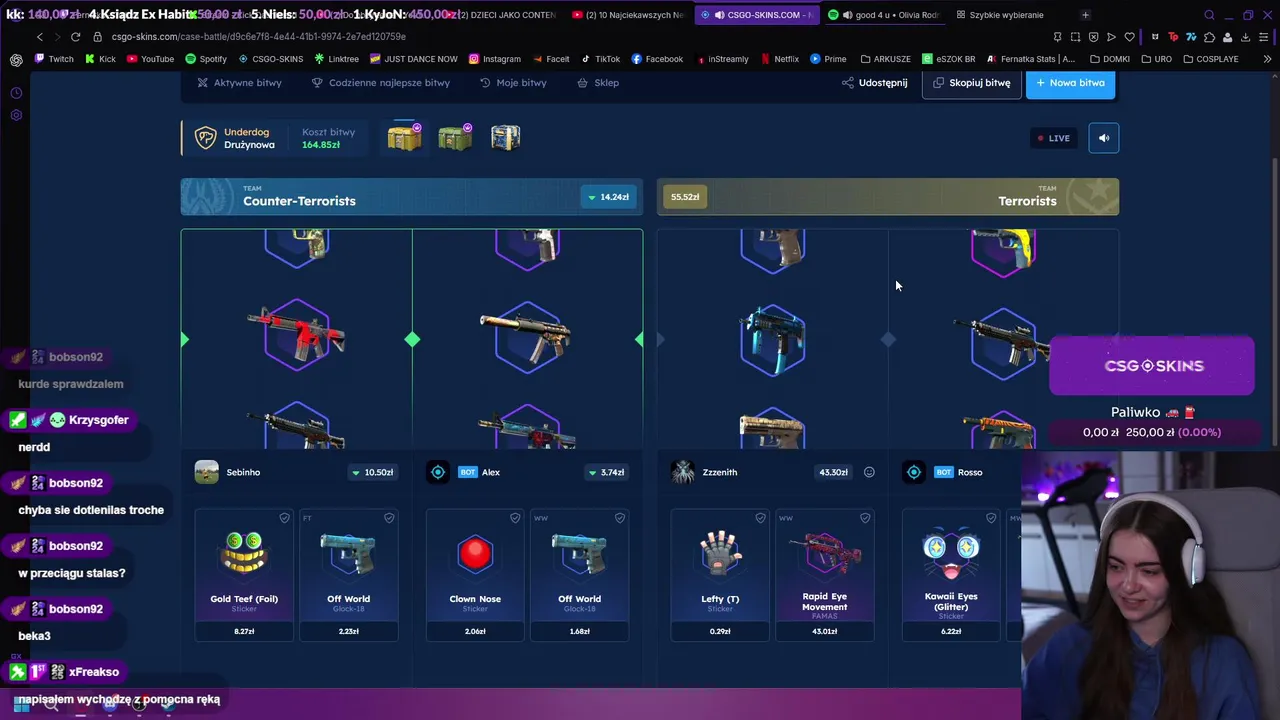Click Zzzenith's 43.30zł total badge
Image resolution: width=1280 pixels, height=720 pixels.
click(x=833, y=472)
